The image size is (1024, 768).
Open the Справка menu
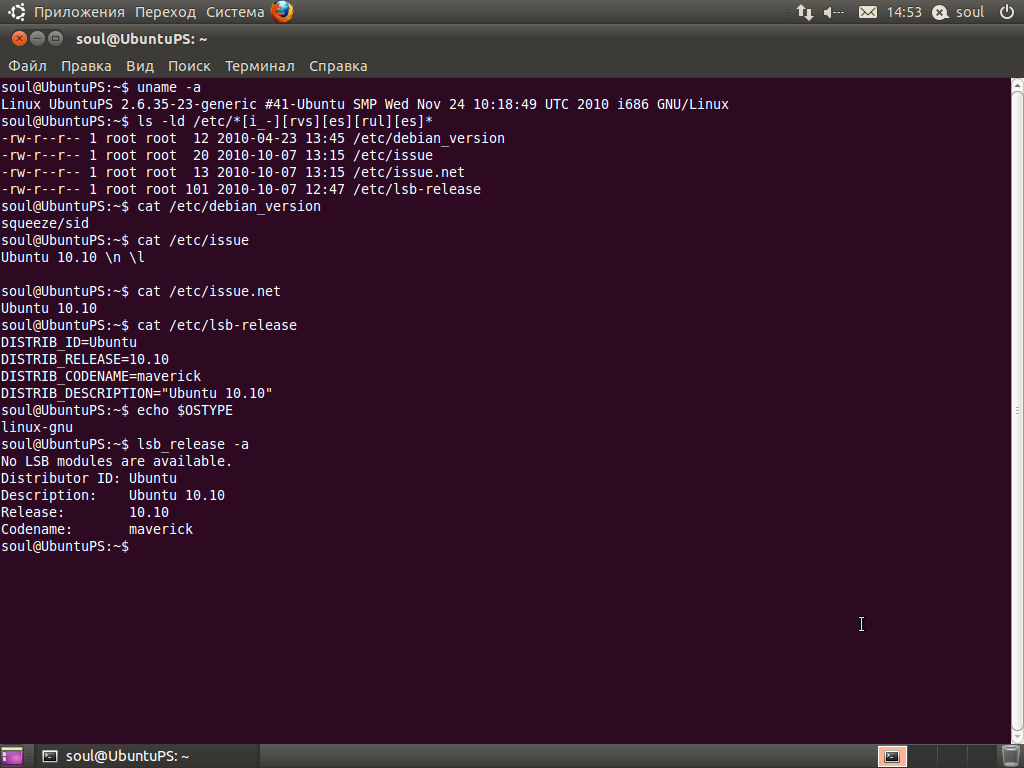pyautogui.click(x=338, y=66)
